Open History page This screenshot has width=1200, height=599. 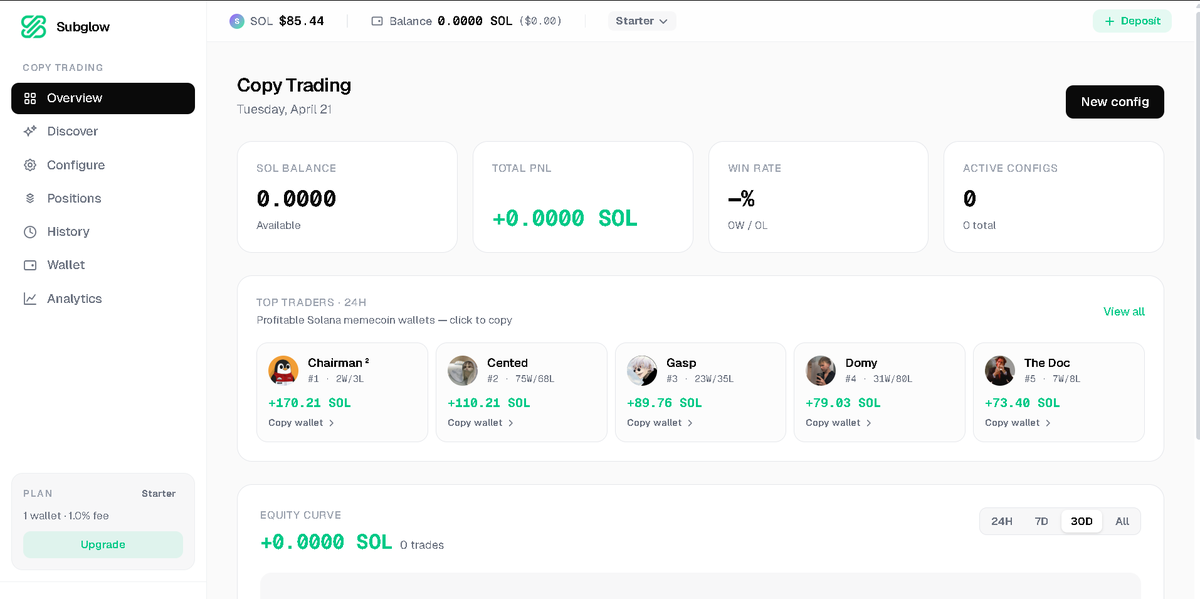click(103, 231)
